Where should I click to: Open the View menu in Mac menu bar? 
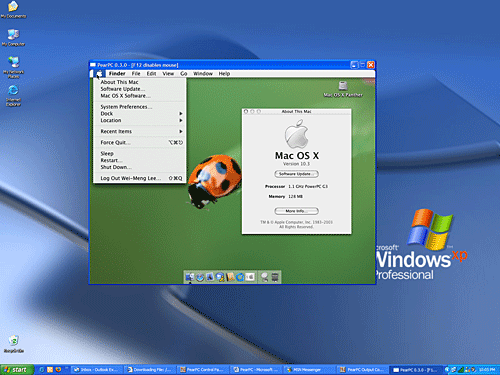[x=168, y=73]
